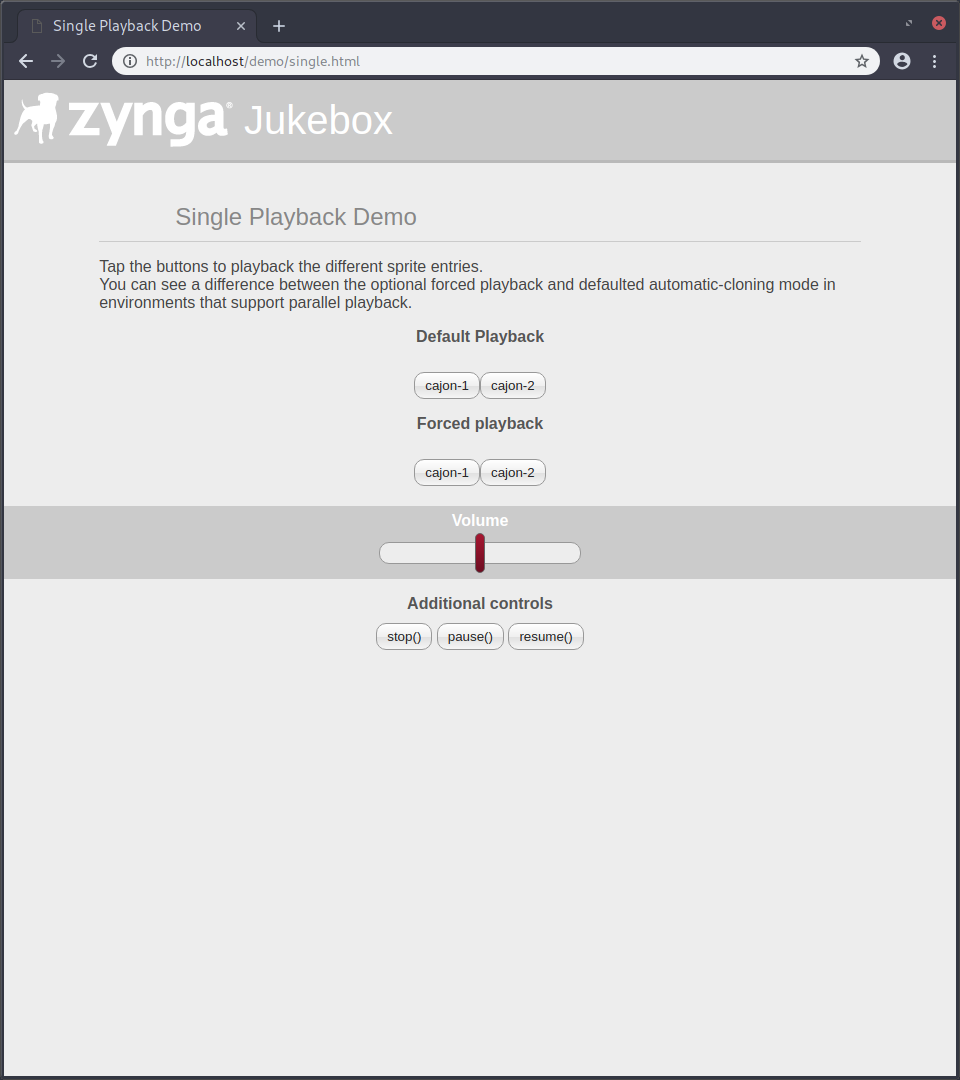Click the red Volume slider handle
Image resolution: width=960 pixels, height=1080 pixels.
tap(480, 553)
